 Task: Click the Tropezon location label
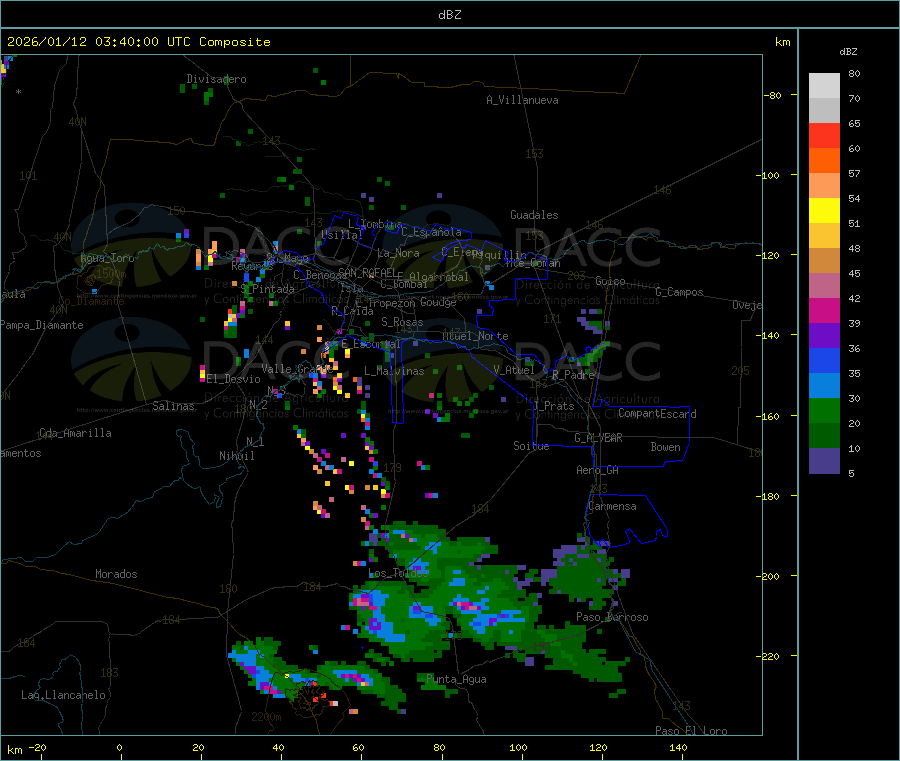392,303
